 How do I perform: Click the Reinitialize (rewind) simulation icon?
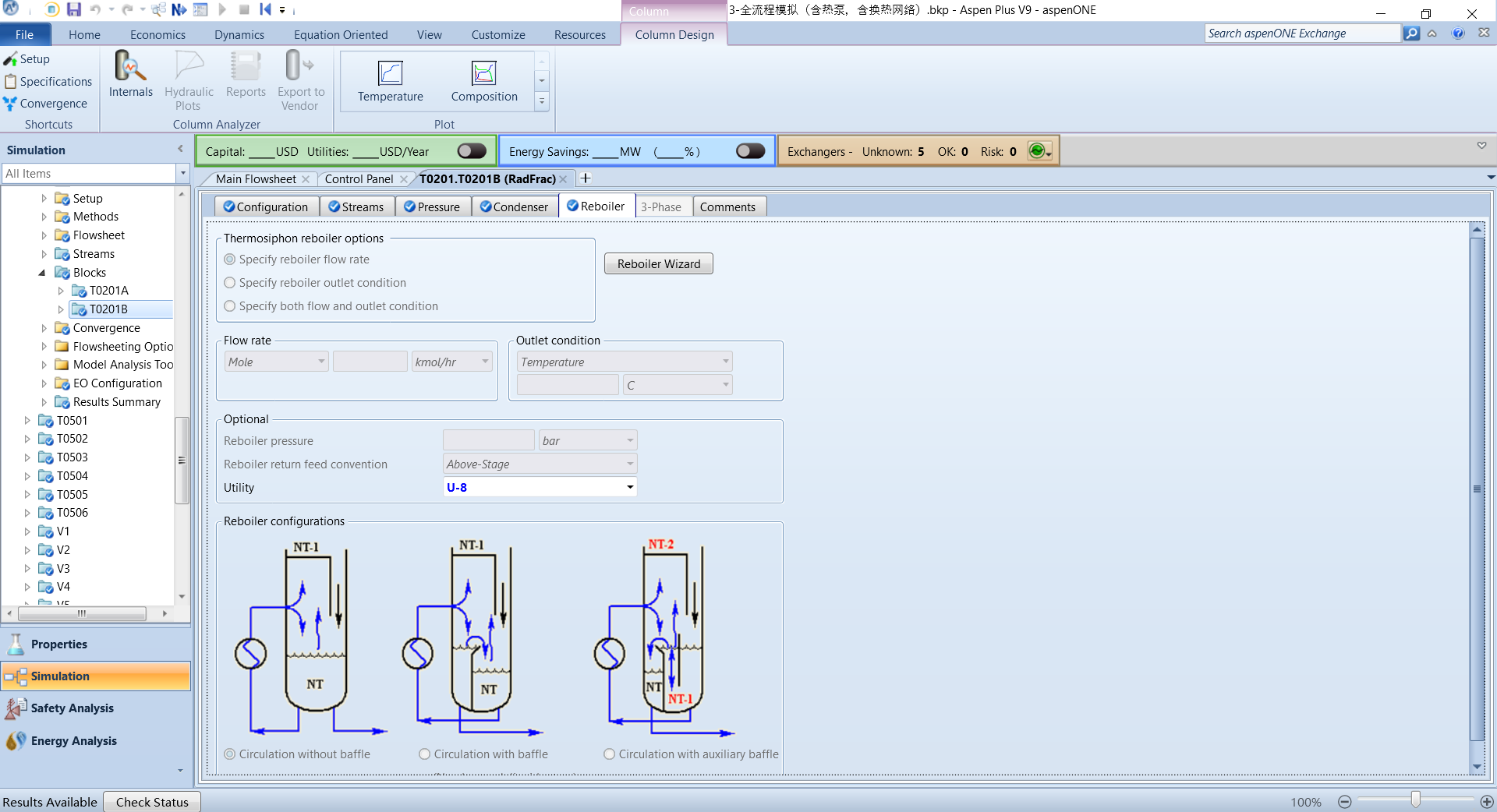coord(265,9)
